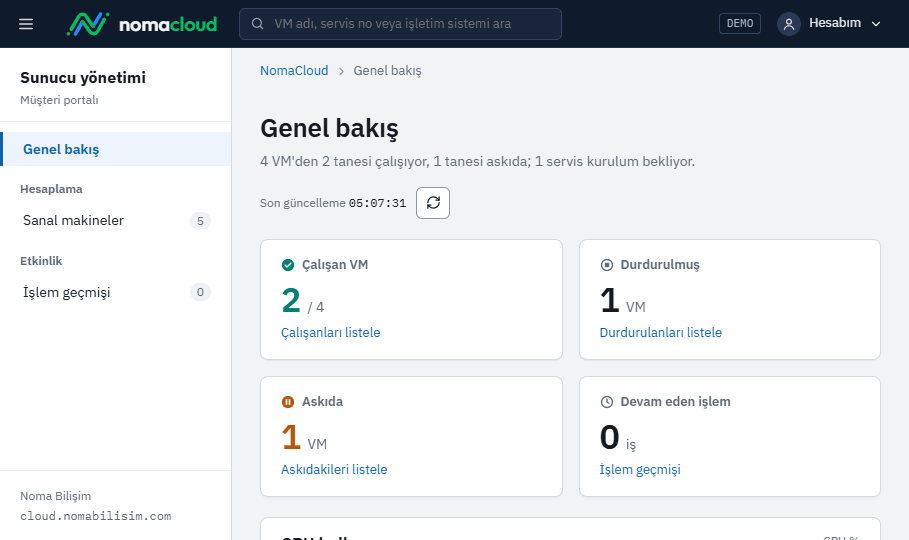Open the Hesabım account menu
This screenshot has width=909, height=540.
click(x=829, y=24)
